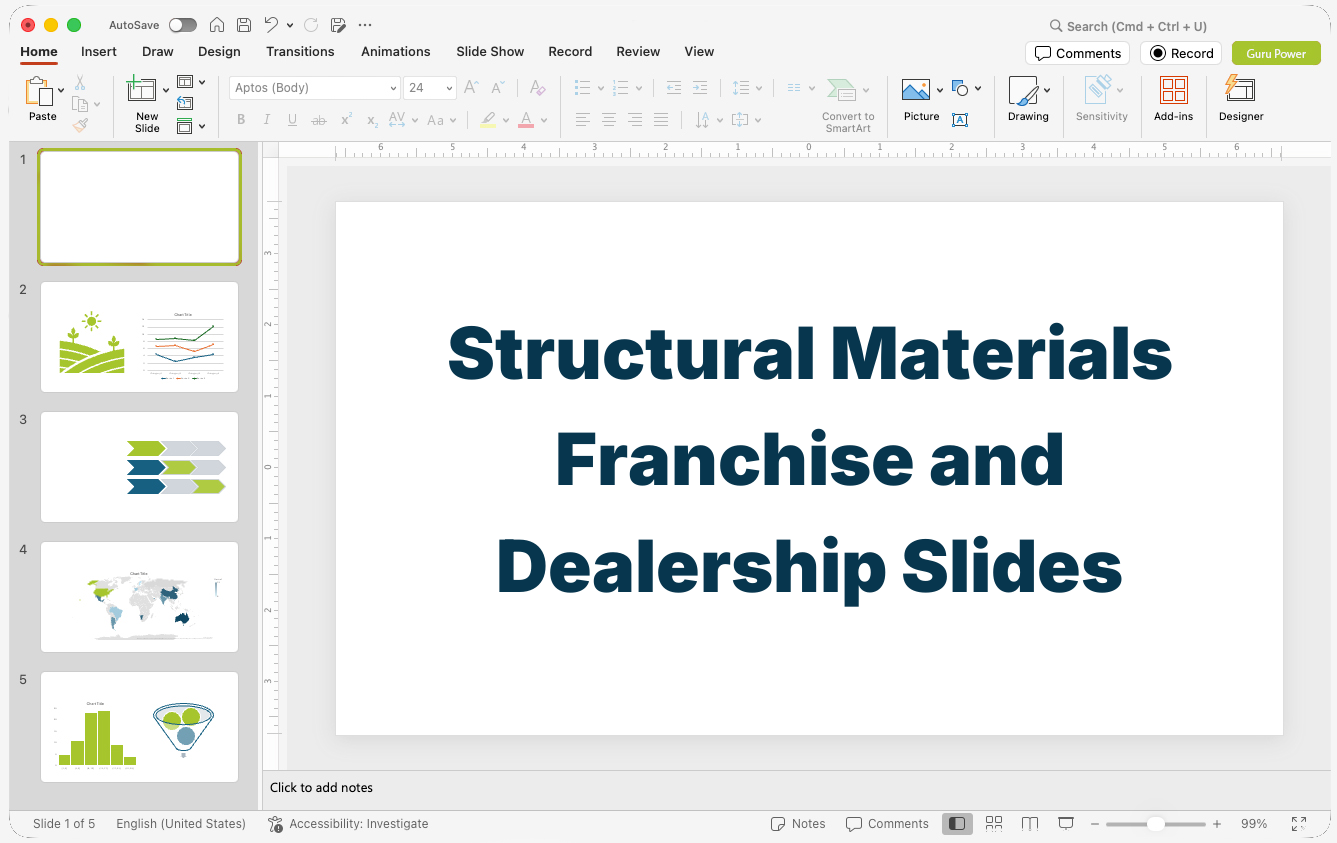Image resolution: width=1337 pixels, height=843 pixels.
Task: Open the Animations tab
Action: (396, 52)
